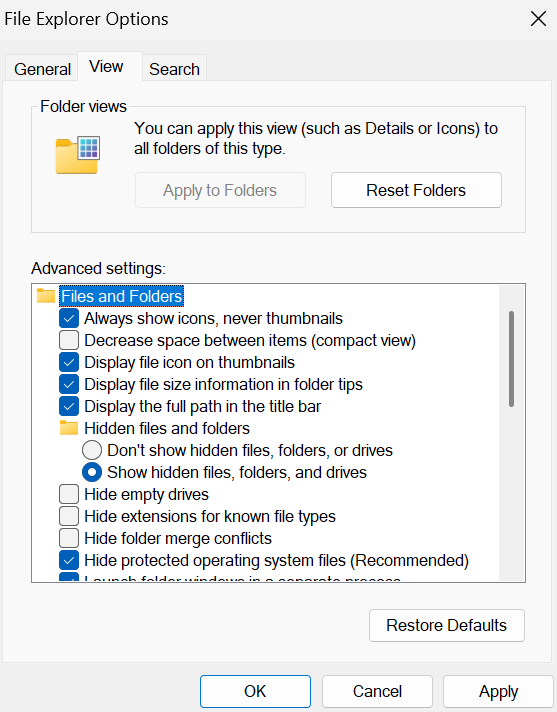
Task: Switch to the General tab
Action: tap(42, 69)
